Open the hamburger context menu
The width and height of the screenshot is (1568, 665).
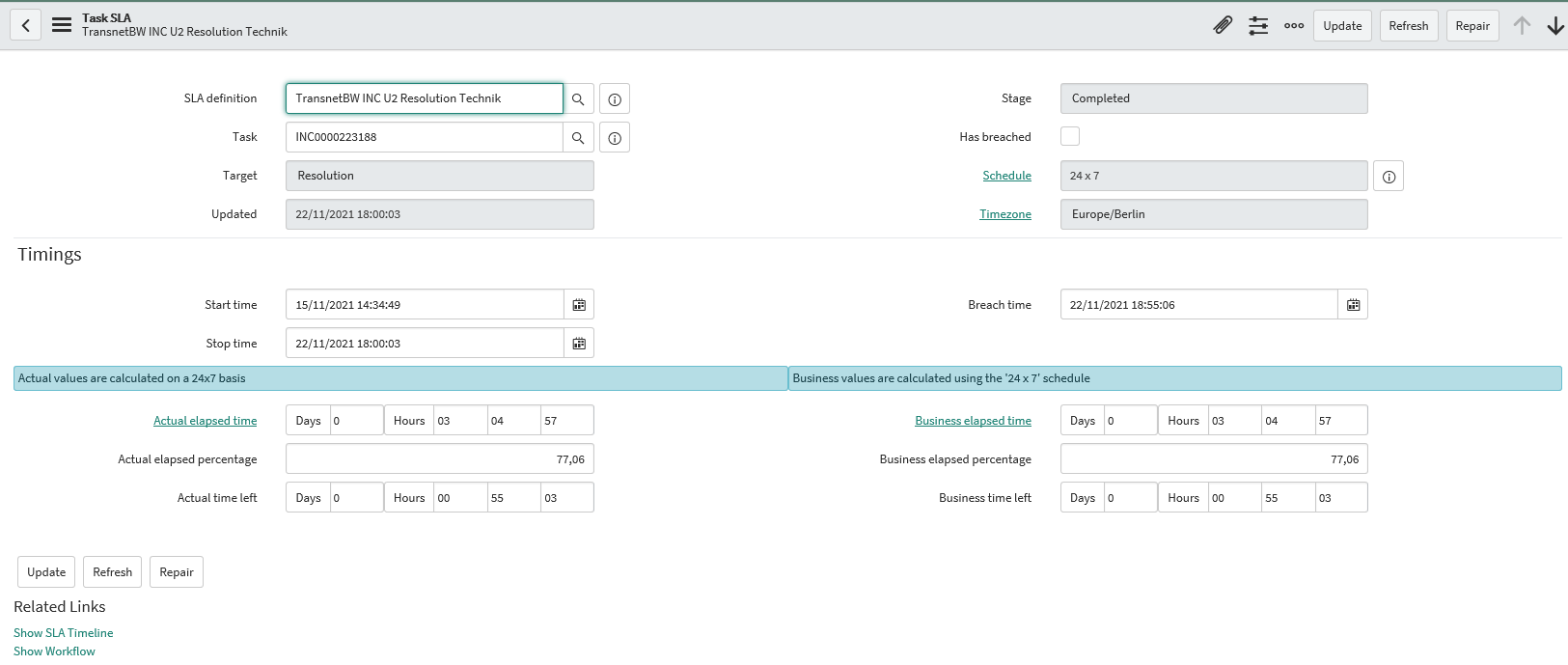point(62,26)
